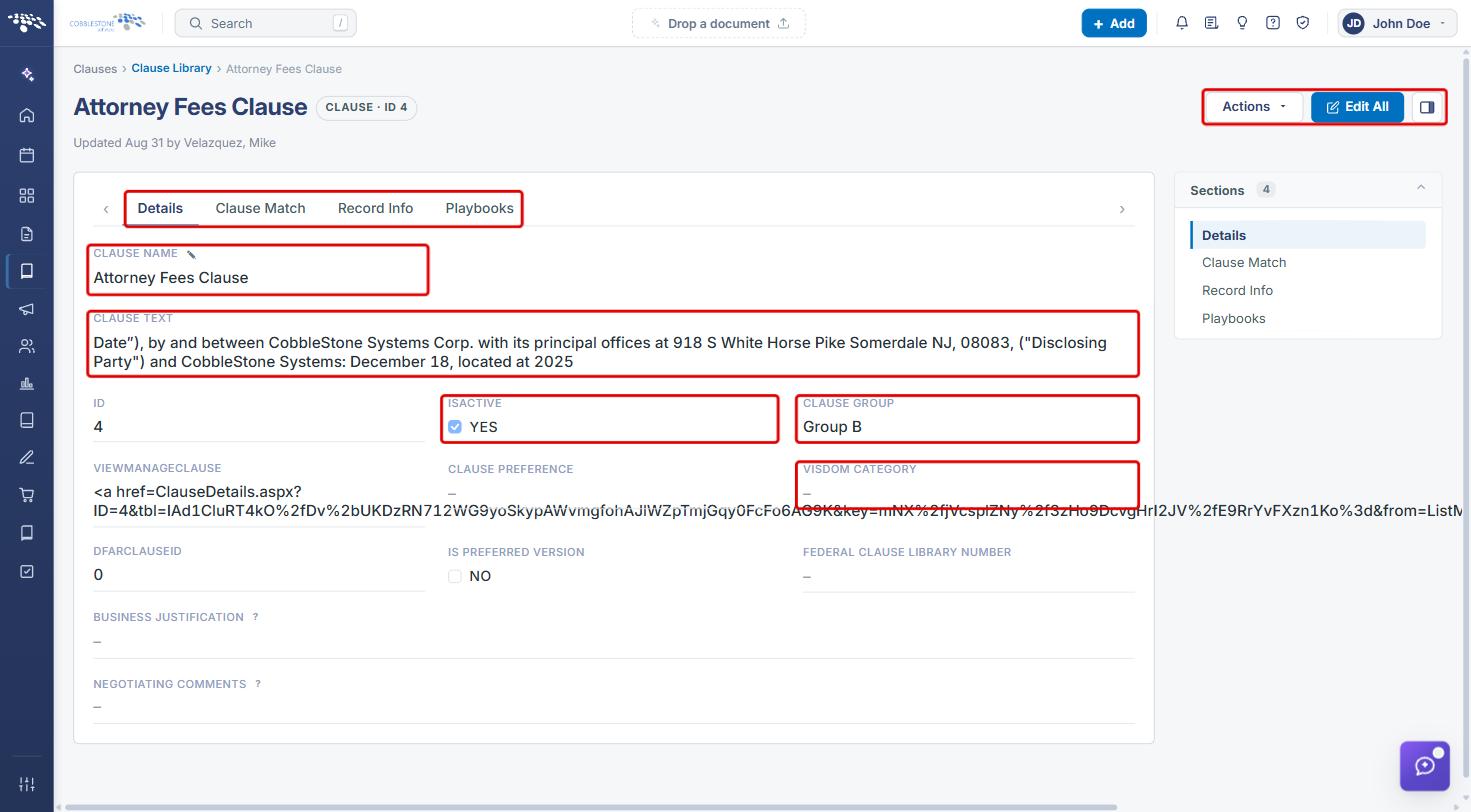Open the Actions dropdown
The image size is (1471, 812).
(x=1254, y=107)
